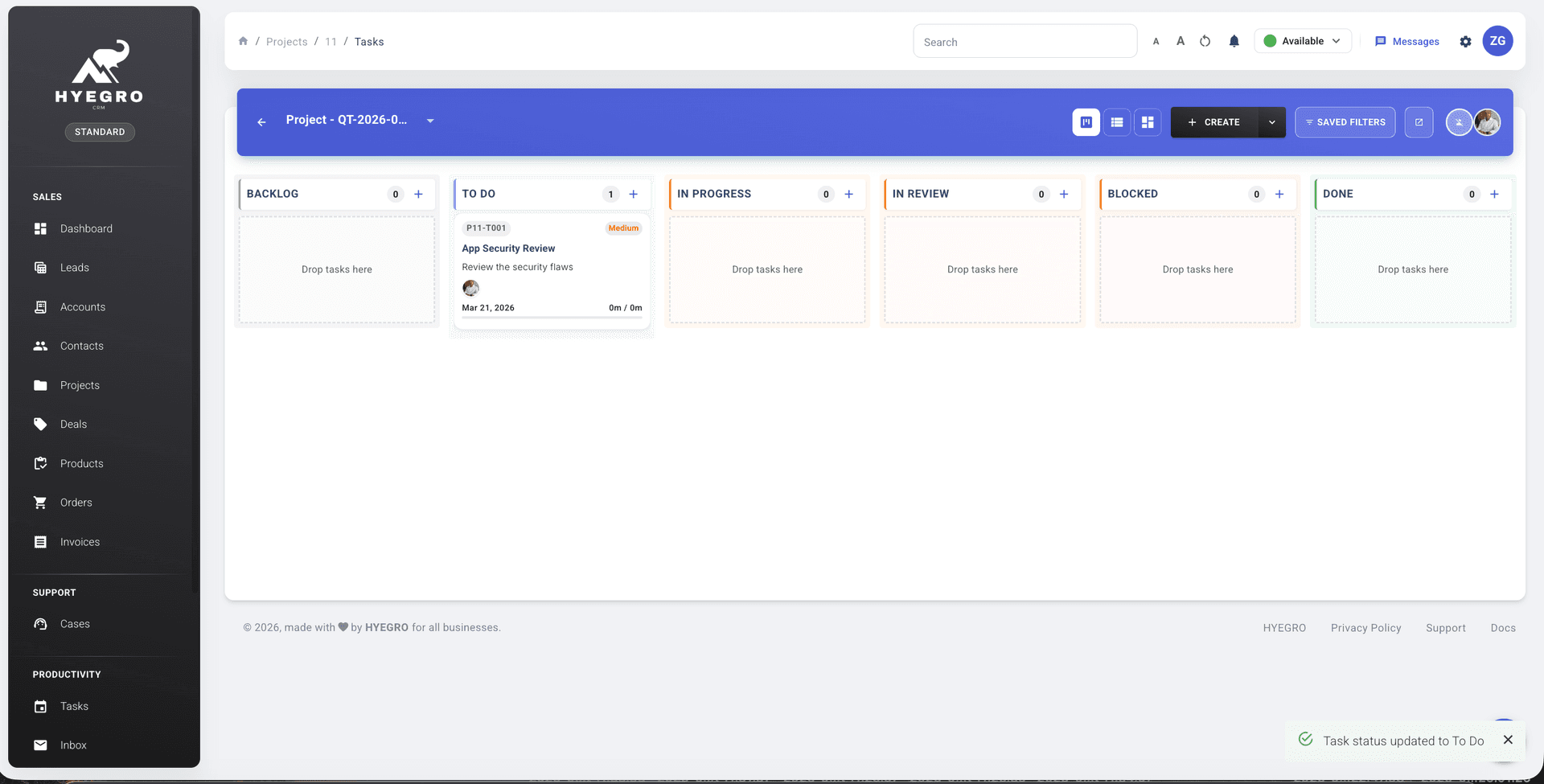Click the green Available status indicator
Viewport: 1544px width, 784px height.
coord(1272,41)
